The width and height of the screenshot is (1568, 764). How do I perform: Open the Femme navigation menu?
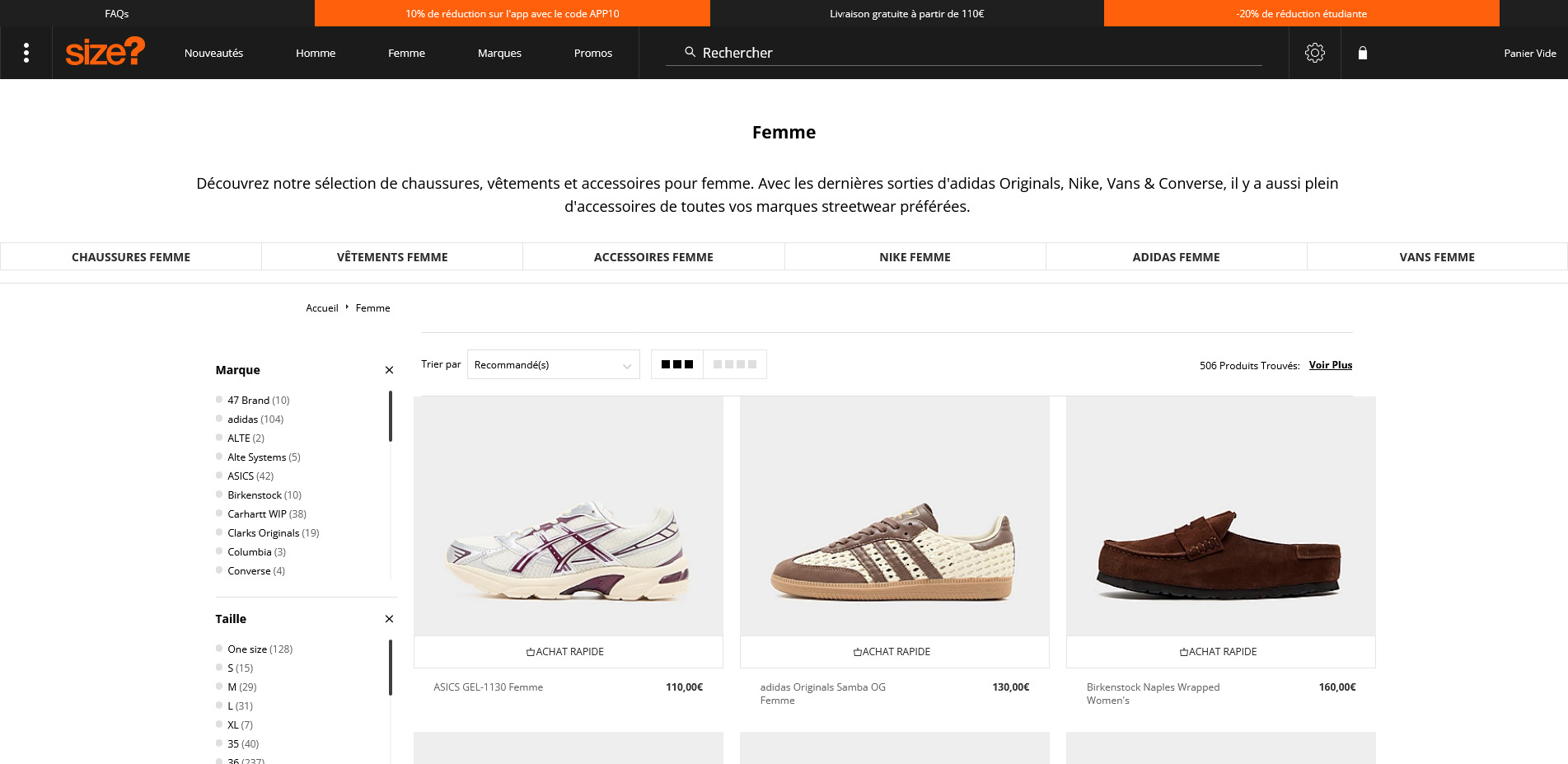click(407, 53)
